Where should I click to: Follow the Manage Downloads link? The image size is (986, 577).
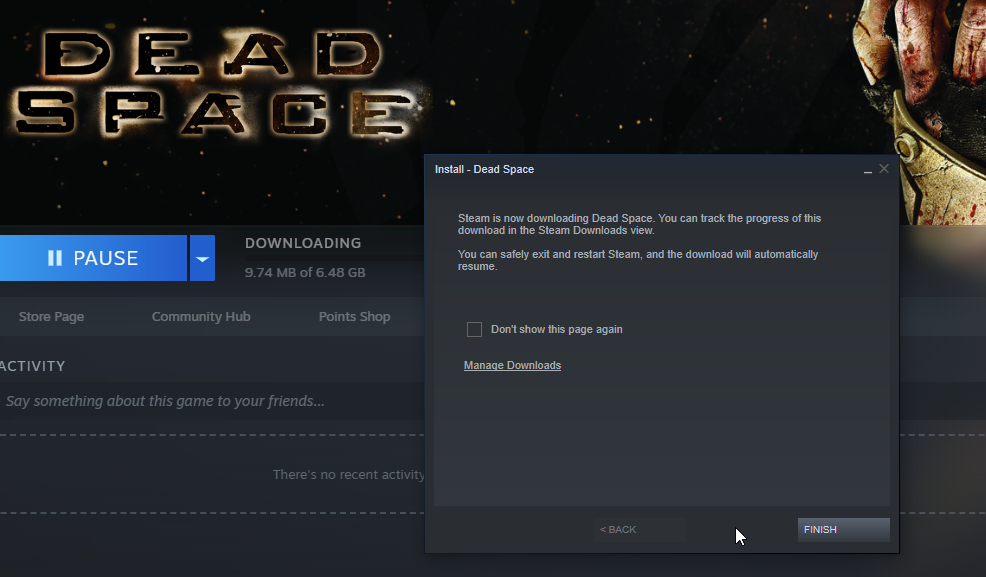click(512, 365)
